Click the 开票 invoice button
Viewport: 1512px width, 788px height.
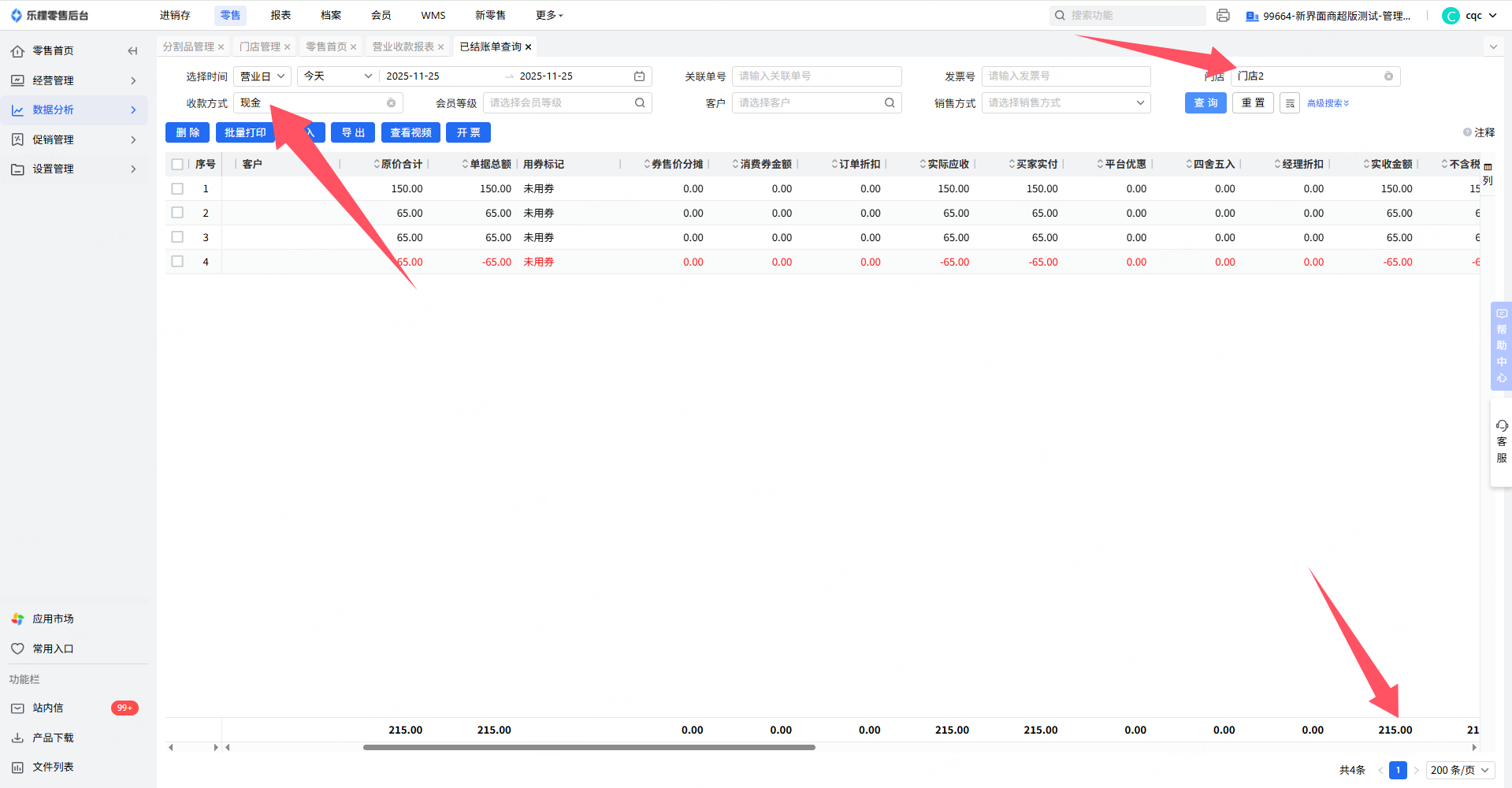click(468, 132)
